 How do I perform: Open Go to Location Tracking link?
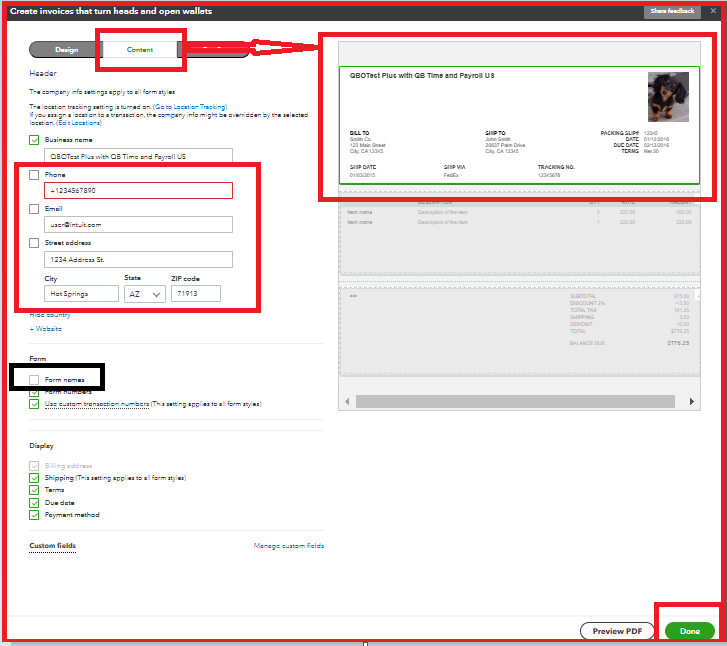pos(190,107)
